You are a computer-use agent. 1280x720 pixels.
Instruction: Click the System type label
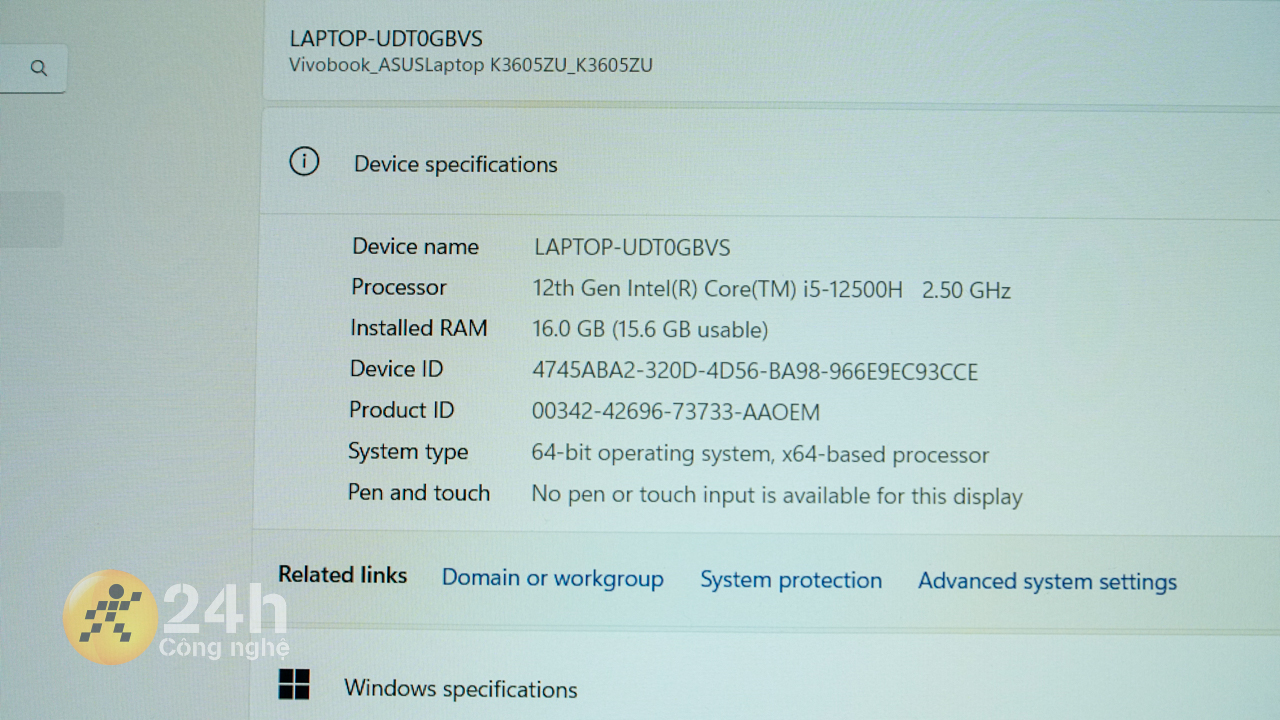pos(408,452)
